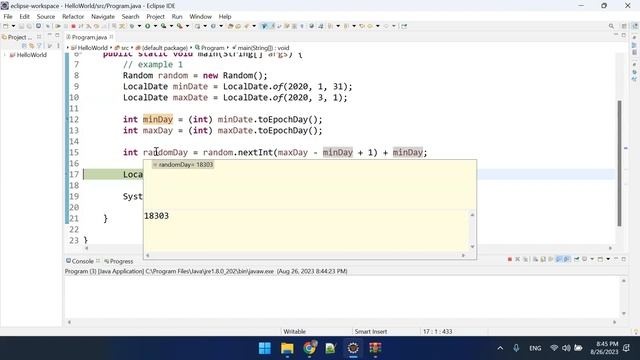Open the Project menu
Image resolution: width=640 pixels, height=360 pixels.
point(156,17)
